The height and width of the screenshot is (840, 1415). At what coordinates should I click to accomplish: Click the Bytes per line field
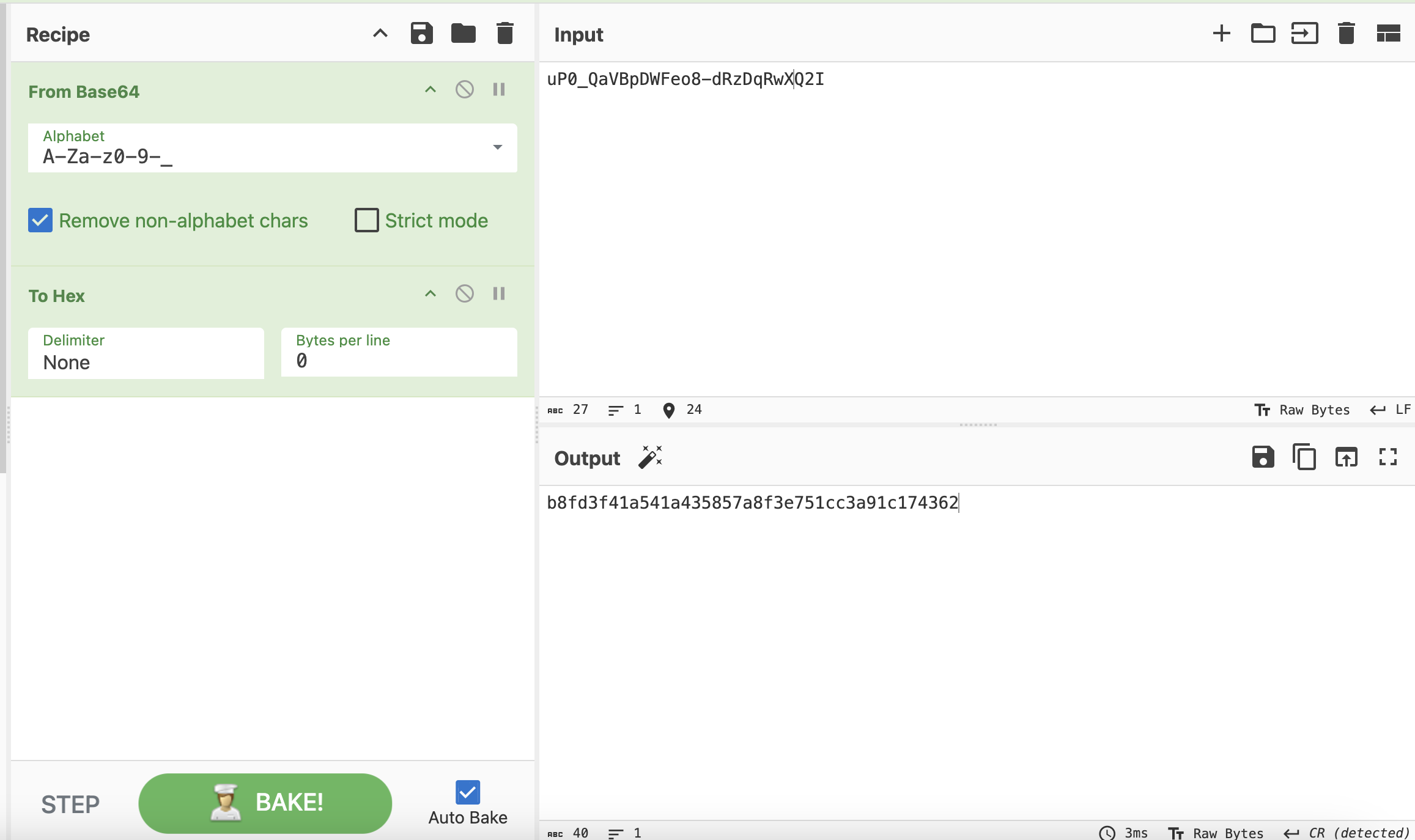pos(399,353)
